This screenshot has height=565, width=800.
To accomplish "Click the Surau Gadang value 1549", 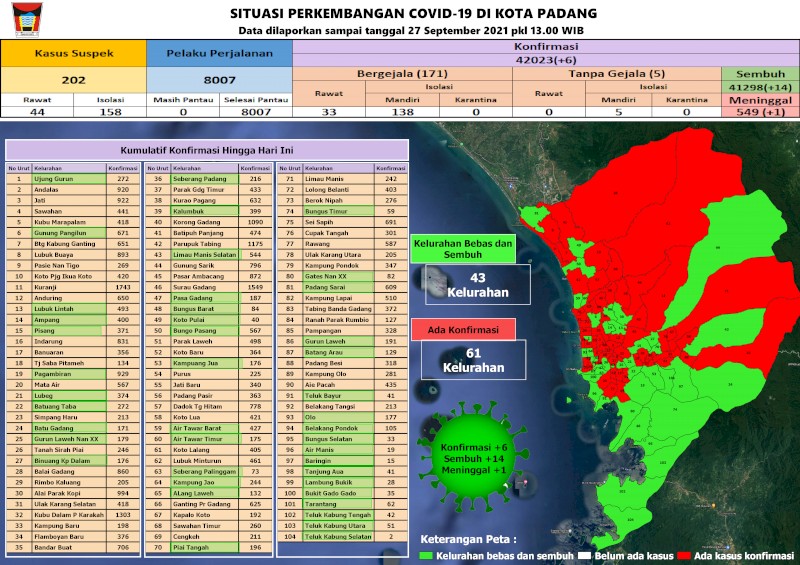I will click(255, 287).
